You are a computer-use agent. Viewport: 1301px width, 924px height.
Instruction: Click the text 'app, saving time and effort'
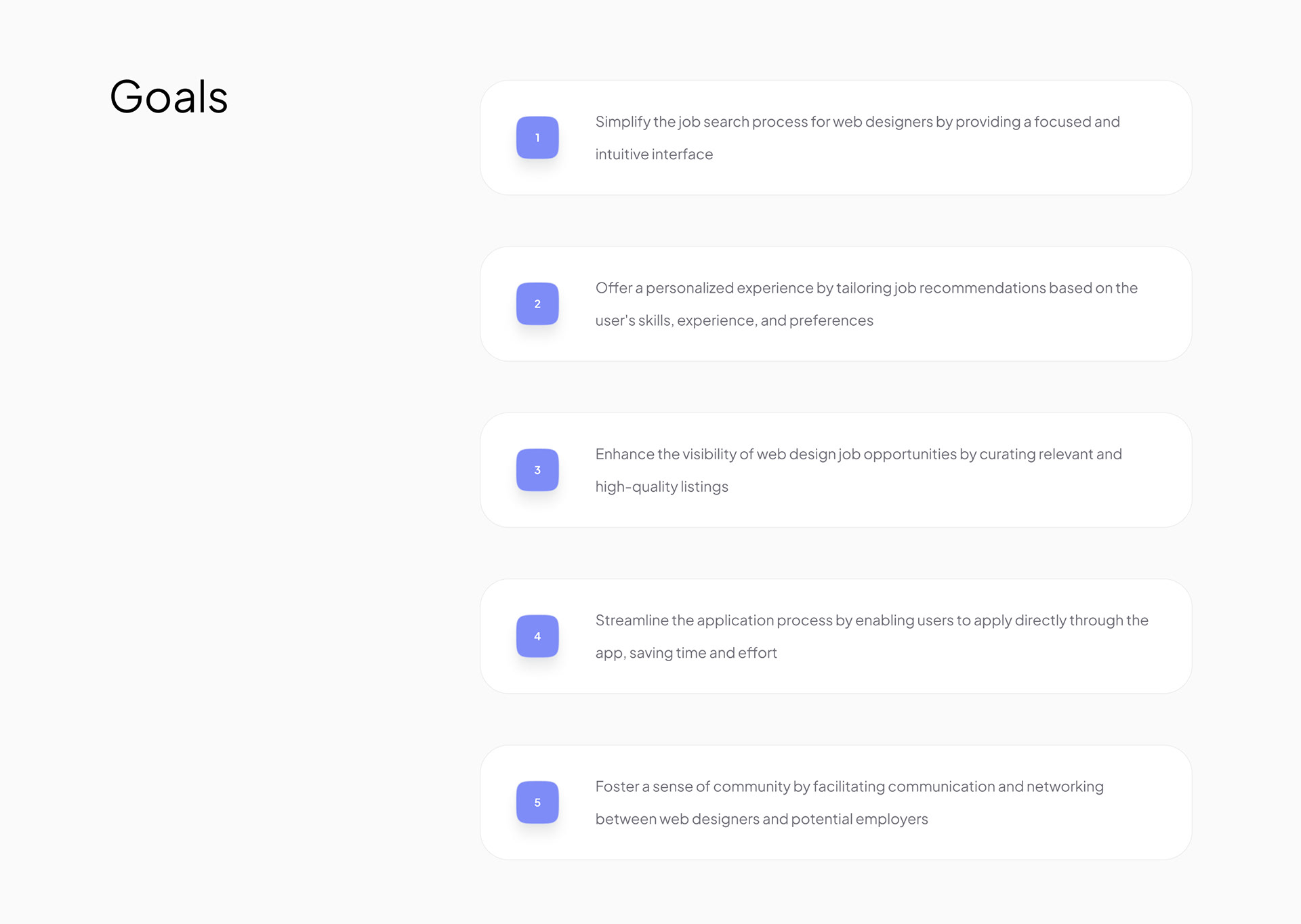click(x=686, y=653)
